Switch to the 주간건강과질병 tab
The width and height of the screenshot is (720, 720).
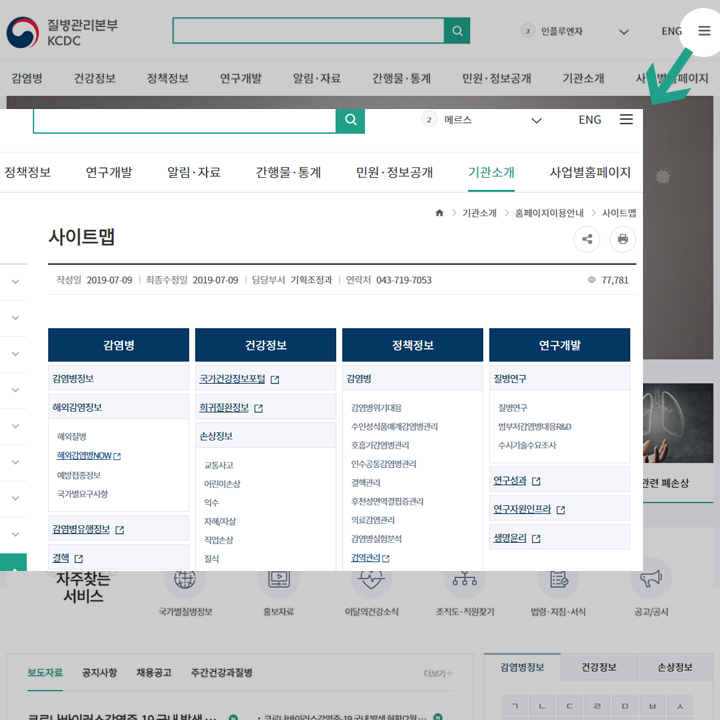click(222, 673)
